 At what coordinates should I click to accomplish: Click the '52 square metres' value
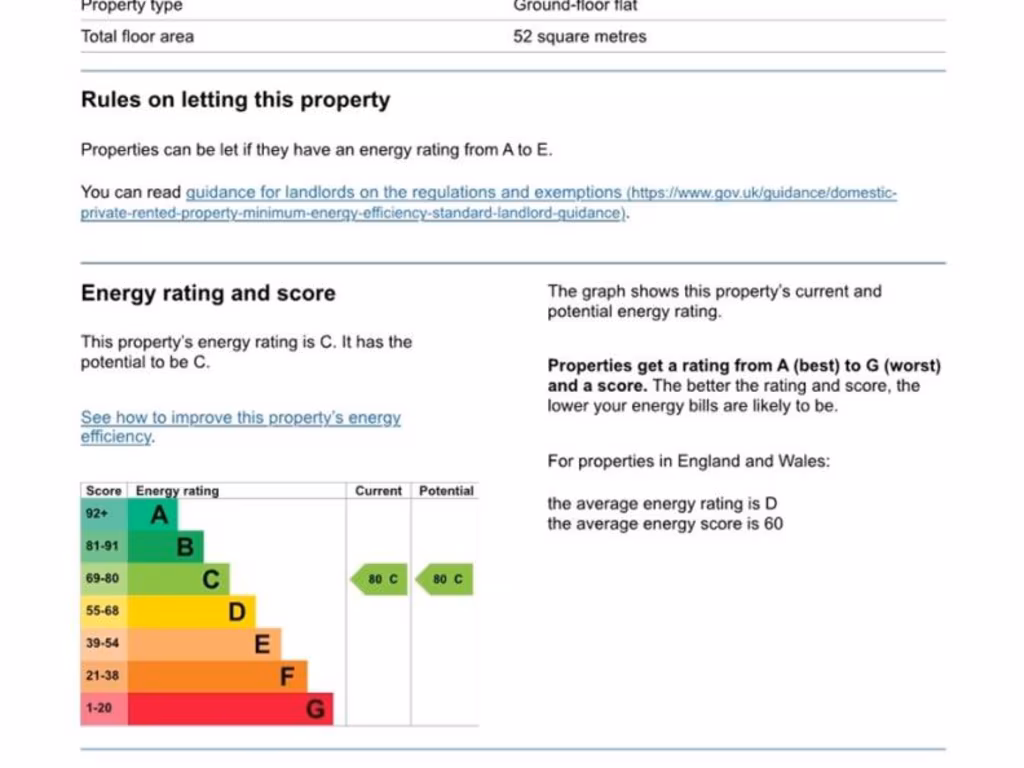[580, 37]
